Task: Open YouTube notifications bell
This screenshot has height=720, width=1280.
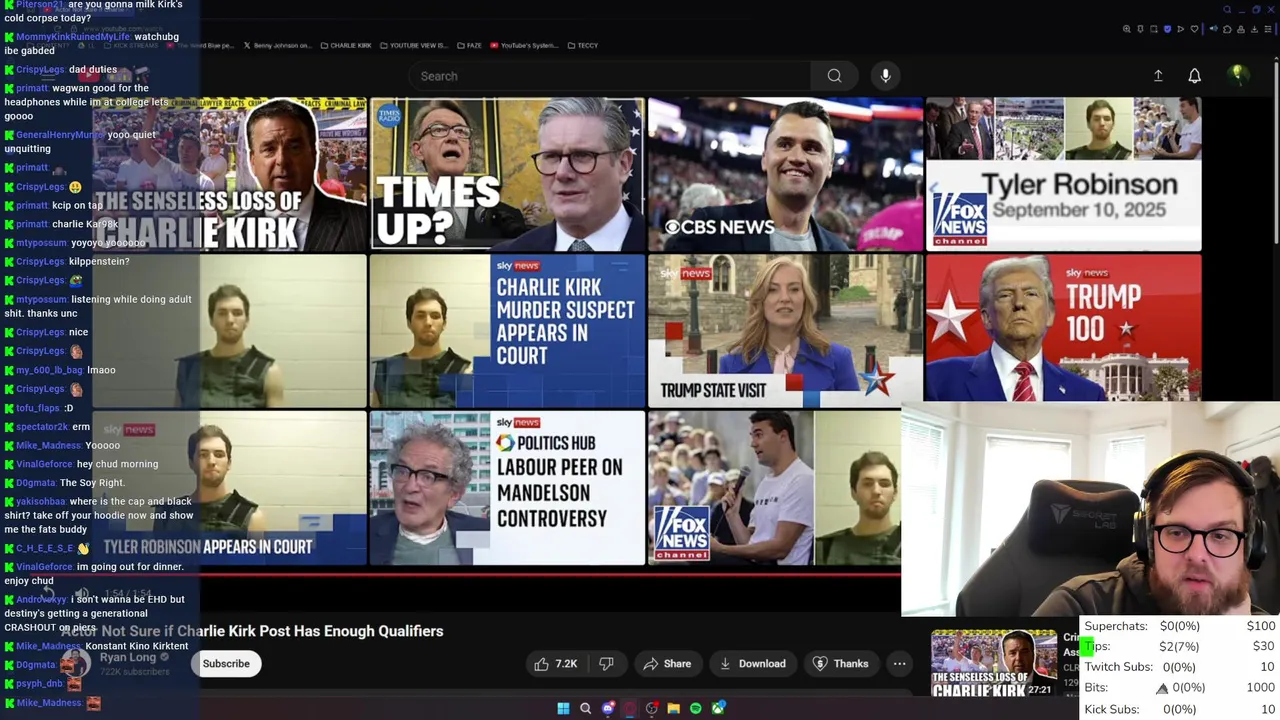Action: point(1194,76)
